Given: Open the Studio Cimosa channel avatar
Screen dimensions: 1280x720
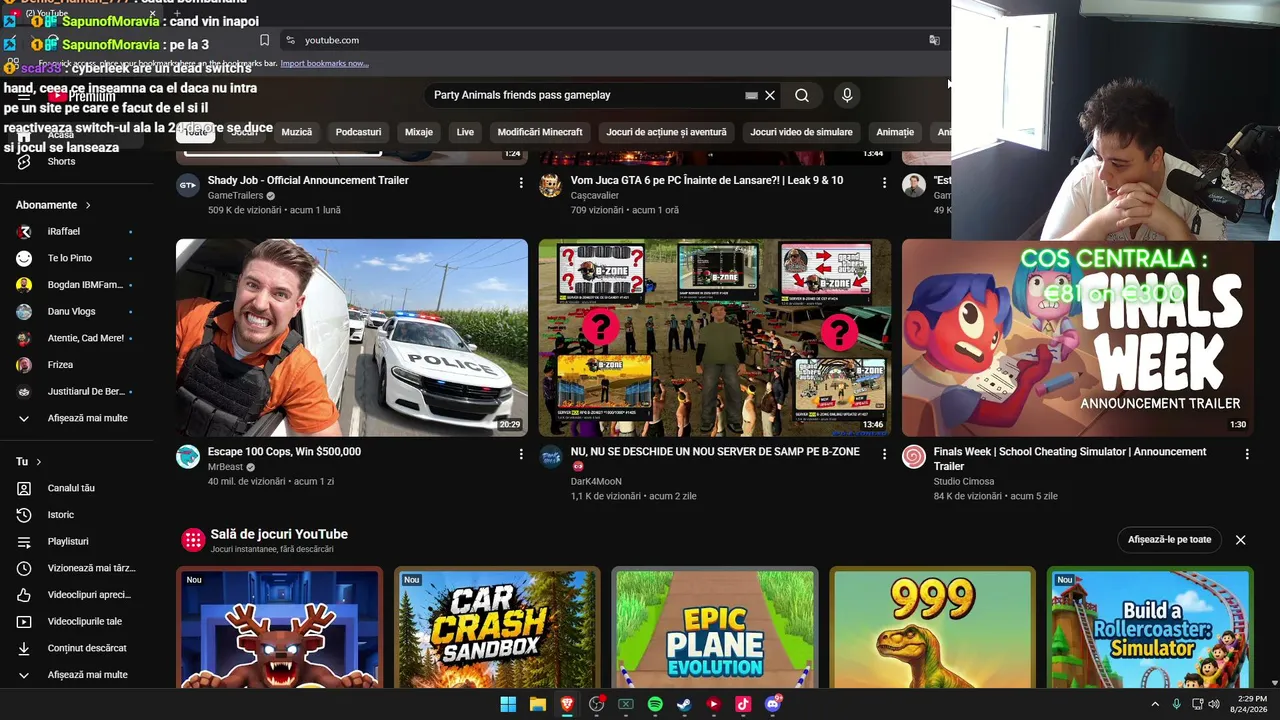Looking at the screenshot, I should 914,457.
